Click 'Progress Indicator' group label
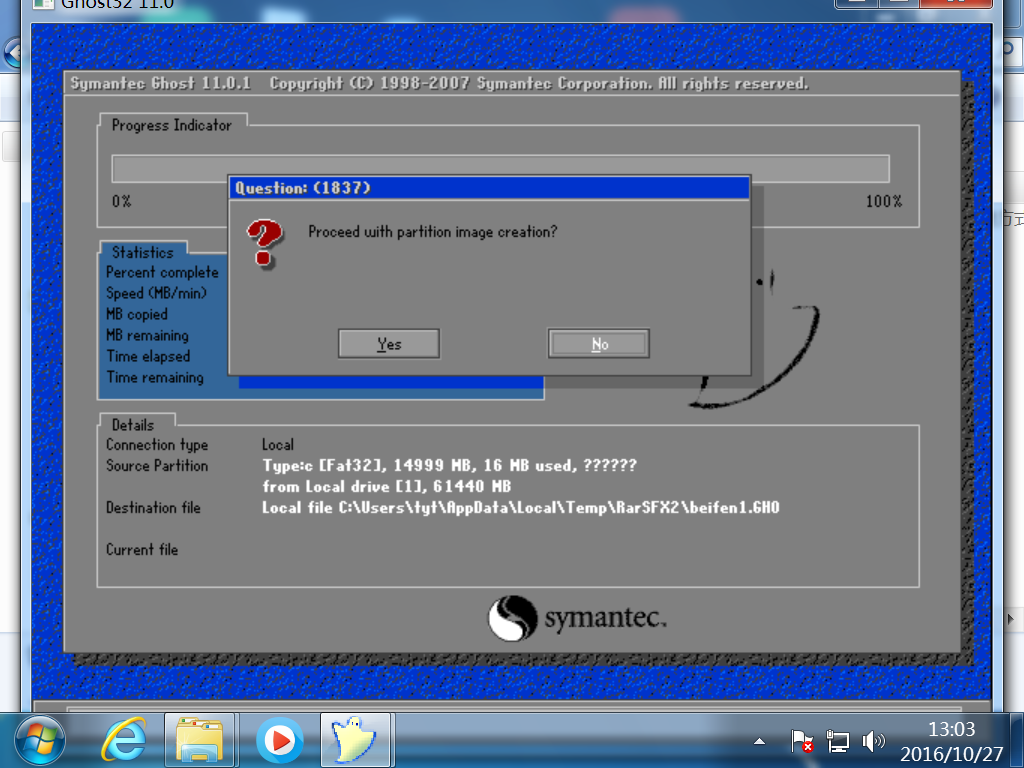 pyautogui.click(x=172, y=125)
